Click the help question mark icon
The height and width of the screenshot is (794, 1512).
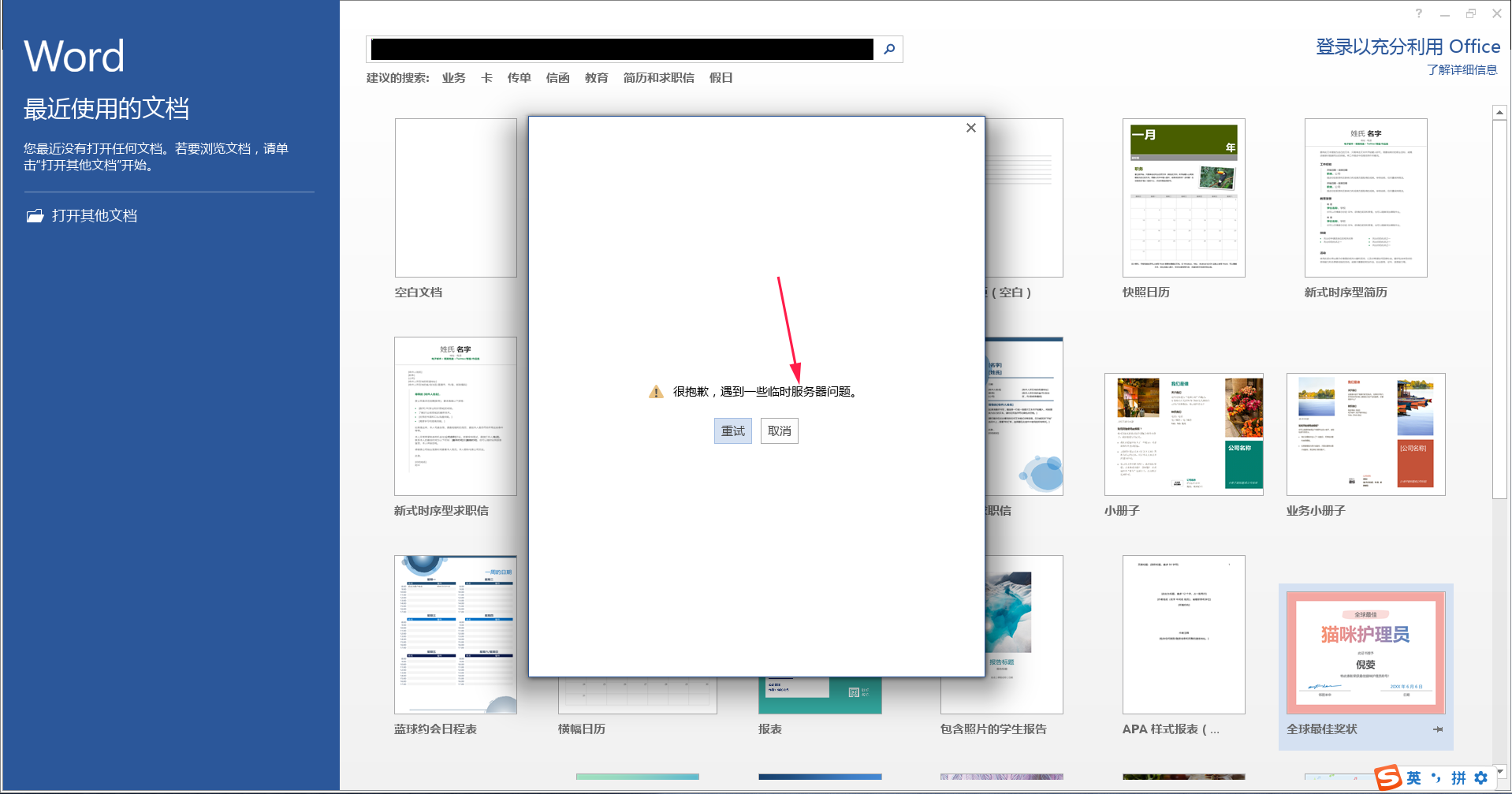1419,13
